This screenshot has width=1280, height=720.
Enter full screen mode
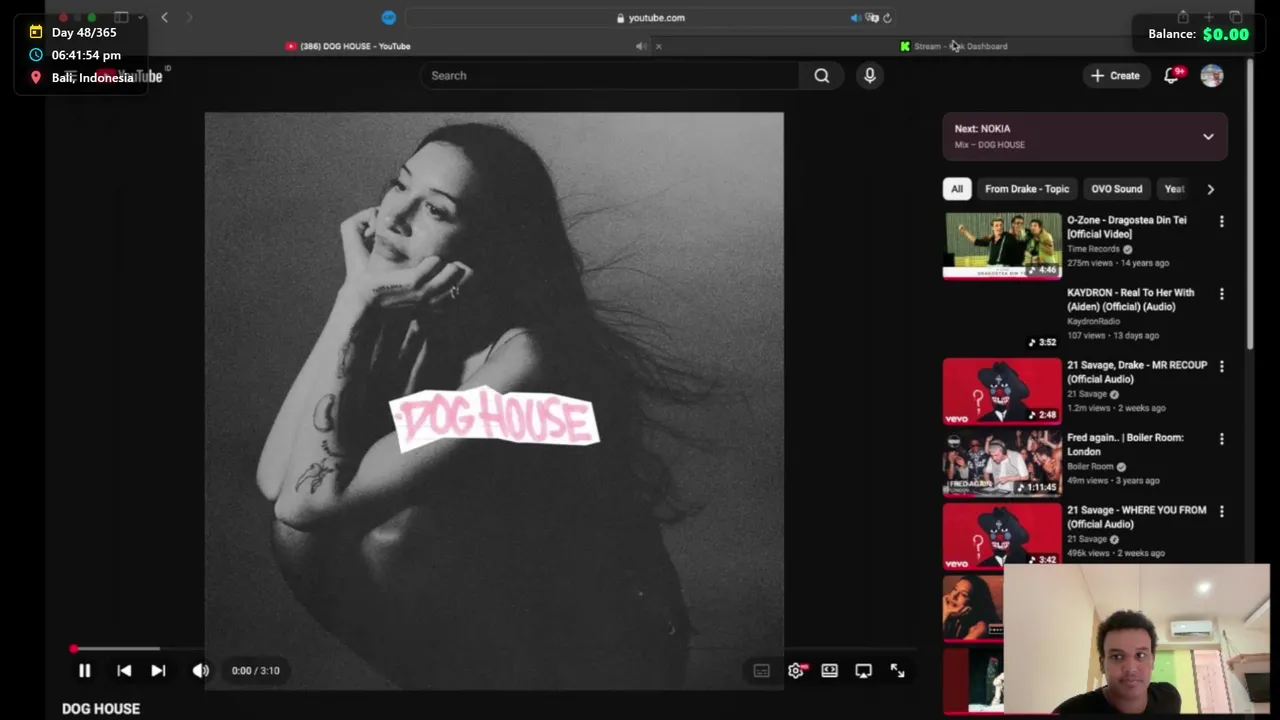coord(897,671)
